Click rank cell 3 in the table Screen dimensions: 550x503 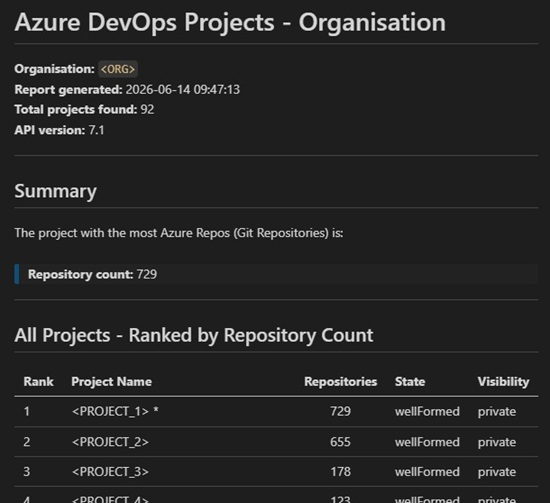27,472
